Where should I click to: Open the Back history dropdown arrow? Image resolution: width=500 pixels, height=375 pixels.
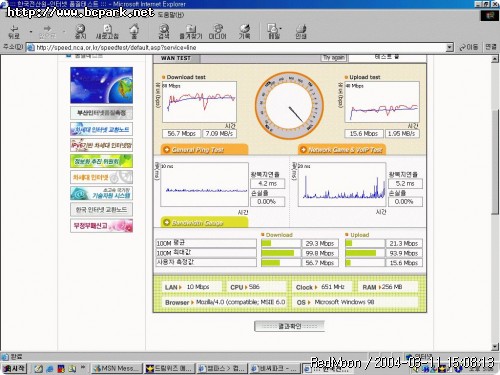click(31, 32)
